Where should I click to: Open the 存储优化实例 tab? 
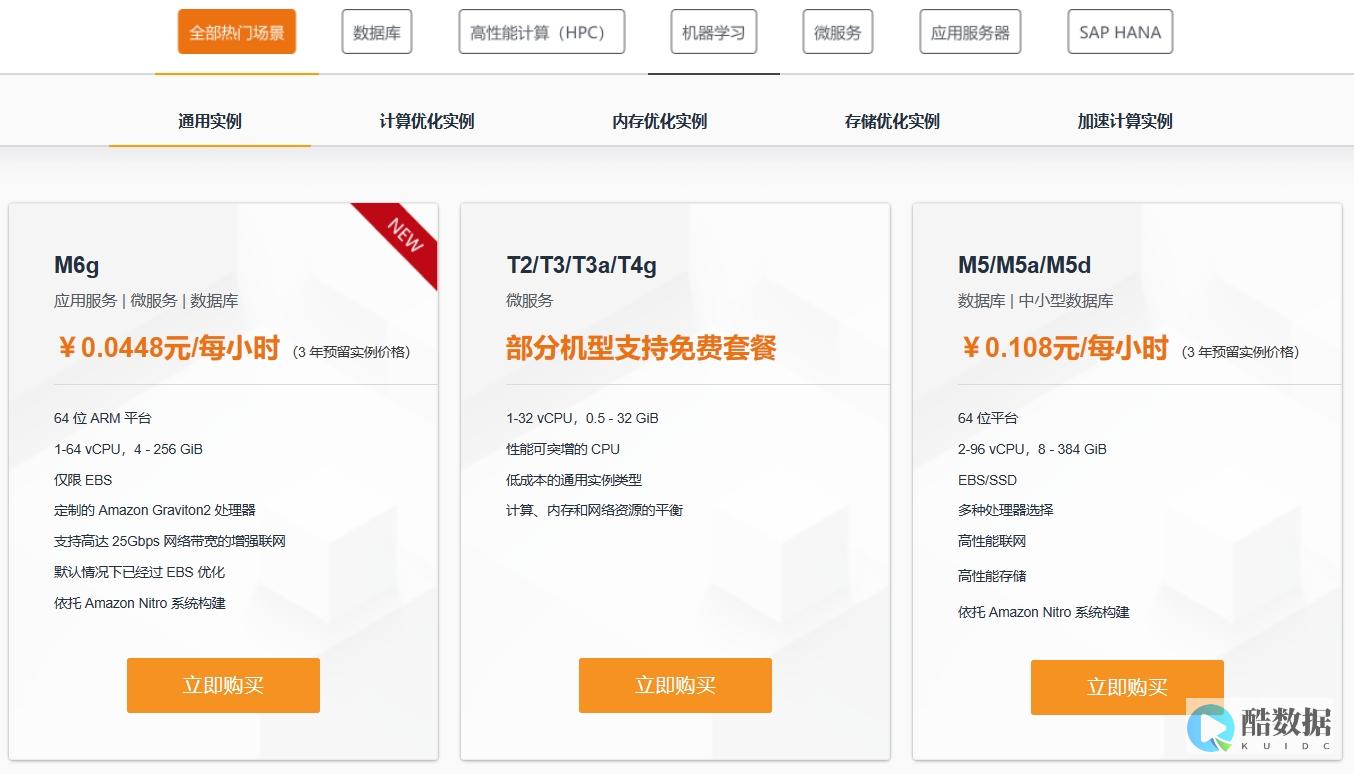click(x=892, y=121)
